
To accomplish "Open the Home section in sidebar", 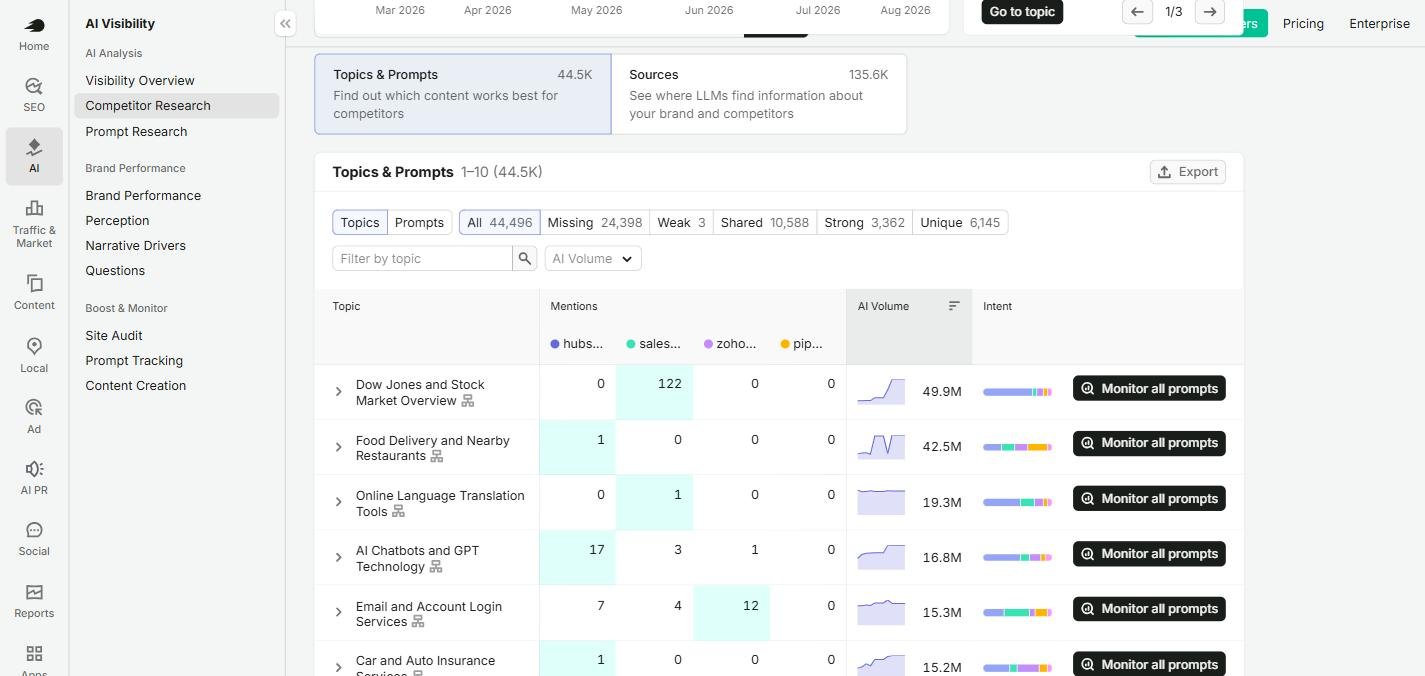I will [34, 34].
